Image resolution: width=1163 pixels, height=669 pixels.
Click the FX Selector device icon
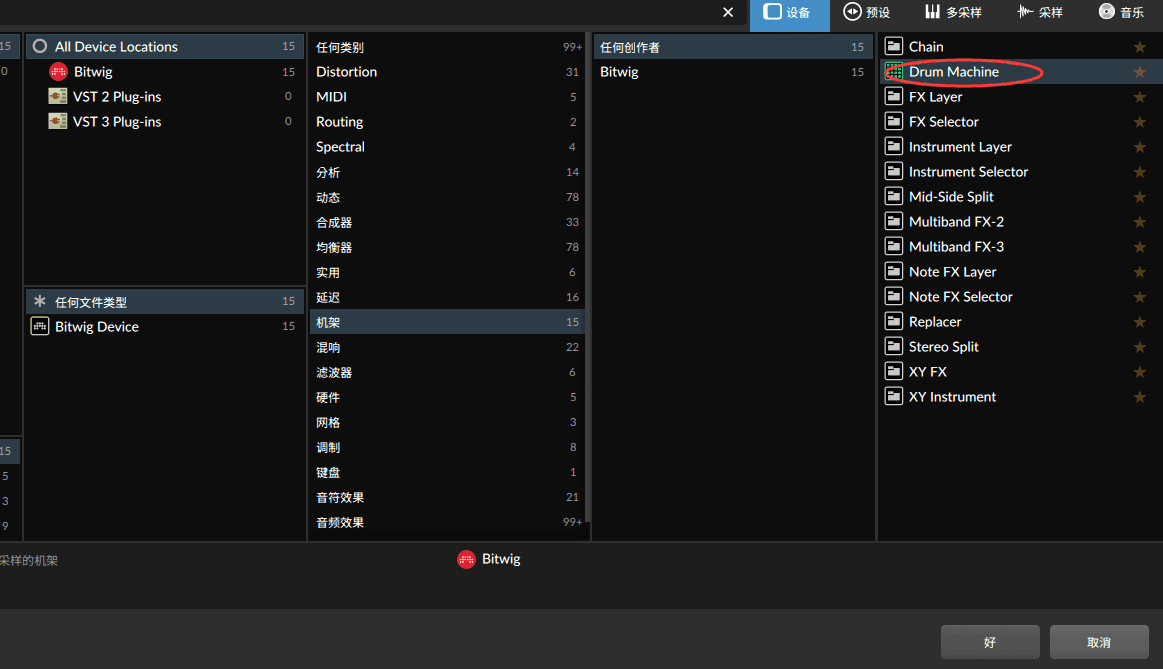tap(894, 121)
